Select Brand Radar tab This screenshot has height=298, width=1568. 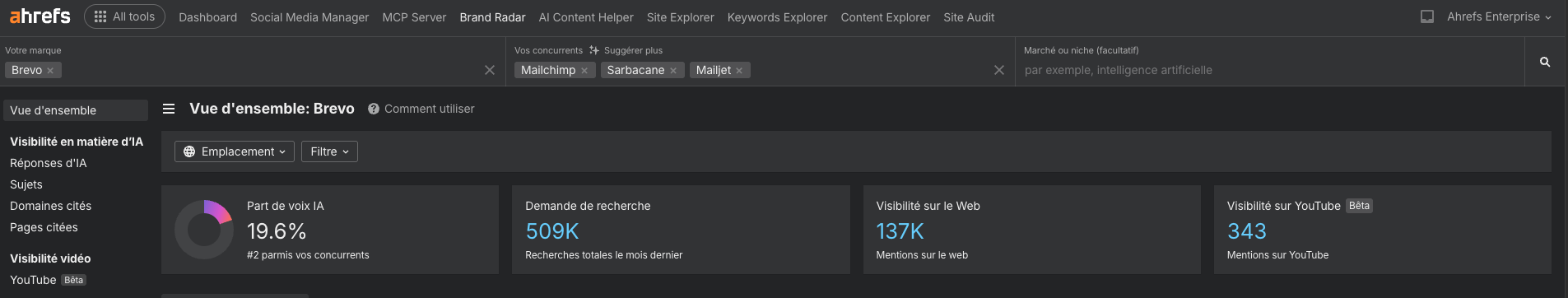[x=492, y=17]
